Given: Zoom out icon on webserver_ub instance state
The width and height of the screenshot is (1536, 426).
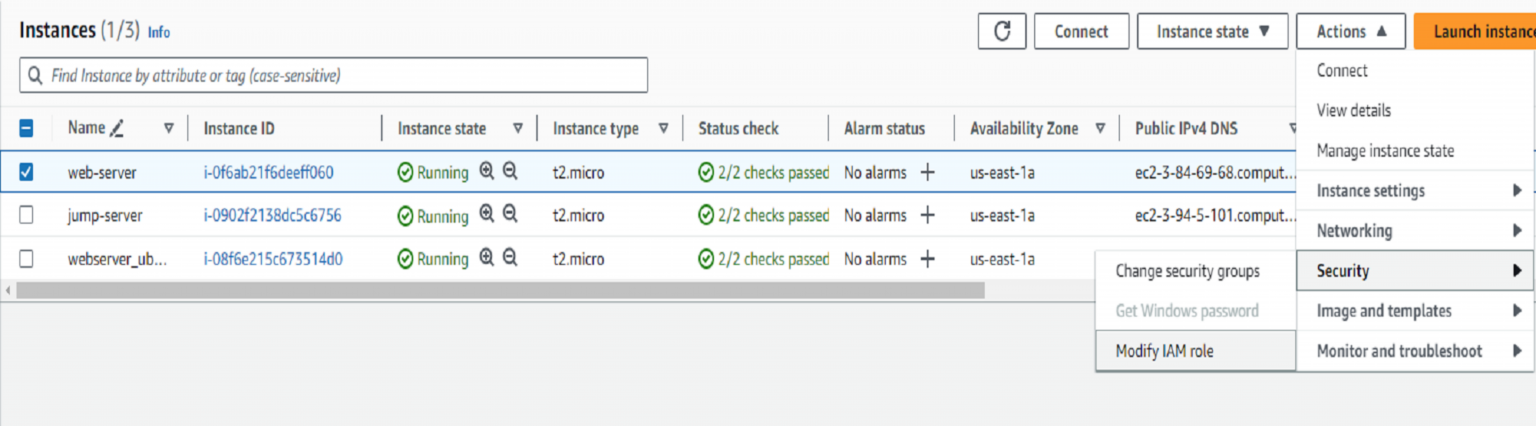Looking at the screenshot, I should coord(510,259).
